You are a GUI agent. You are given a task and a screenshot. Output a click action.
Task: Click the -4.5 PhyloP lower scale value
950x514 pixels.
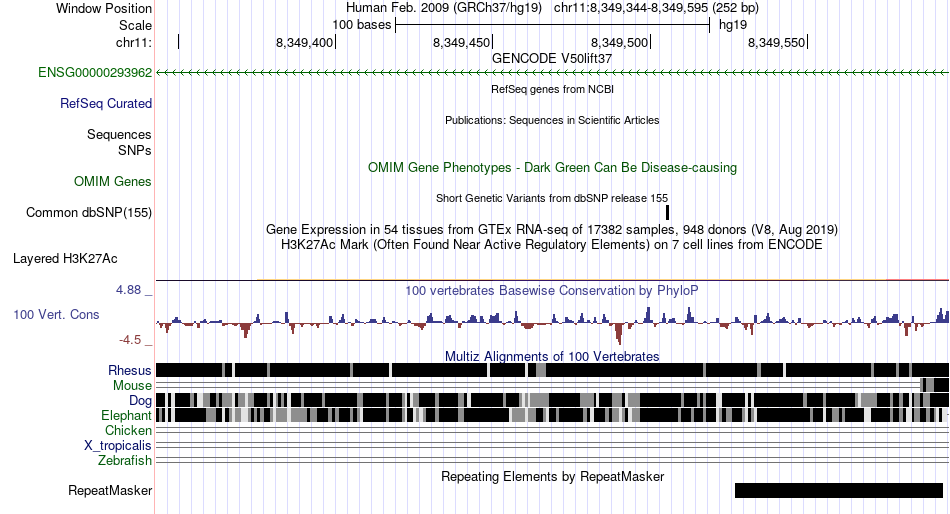[x=130, y=340]
